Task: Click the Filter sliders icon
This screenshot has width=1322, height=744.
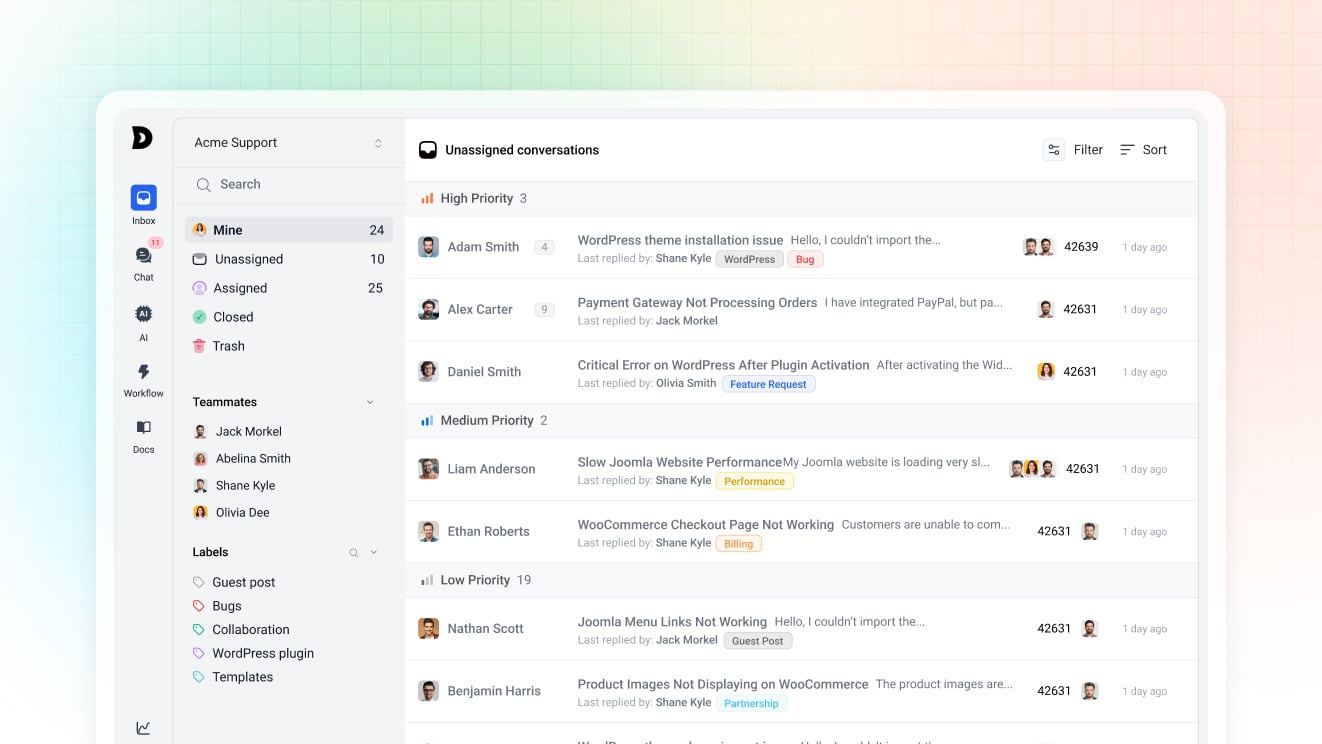Action: pos(1053,150)
